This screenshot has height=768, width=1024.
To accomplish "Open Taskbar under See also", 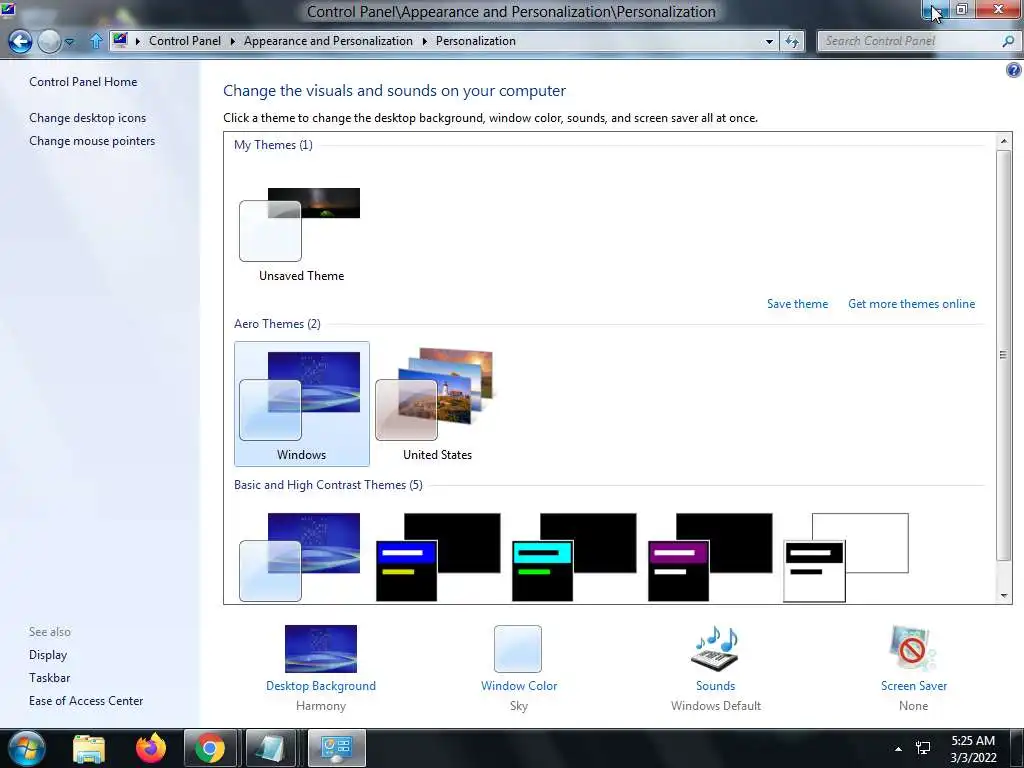I will (x=50, y=678).
